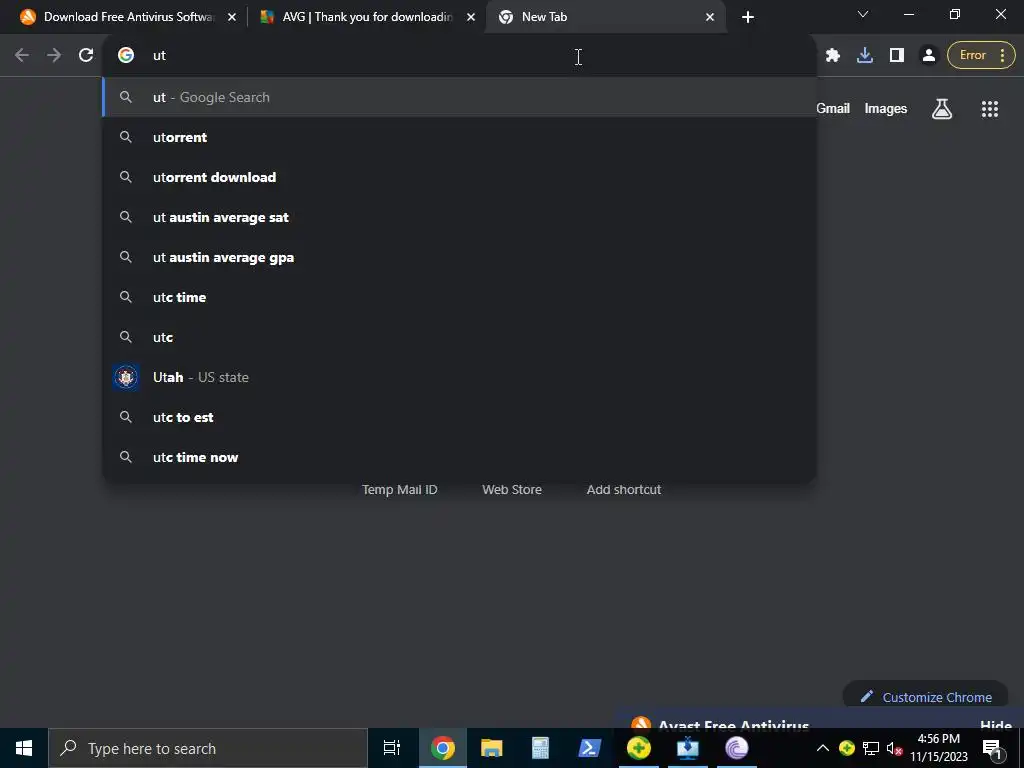Click the address bar containing 'ut'
This screenshot has height=768, width=1024.
tap(457, 56)
